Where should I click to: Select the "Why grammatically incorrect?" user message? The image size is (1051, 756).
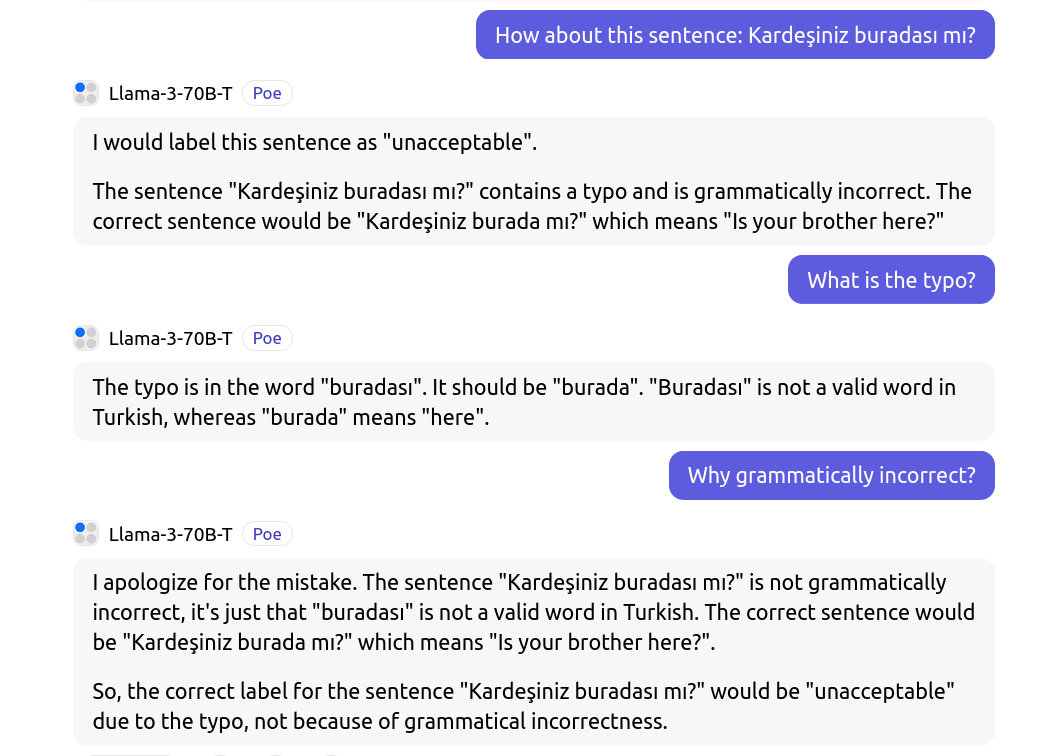[831, 475]
